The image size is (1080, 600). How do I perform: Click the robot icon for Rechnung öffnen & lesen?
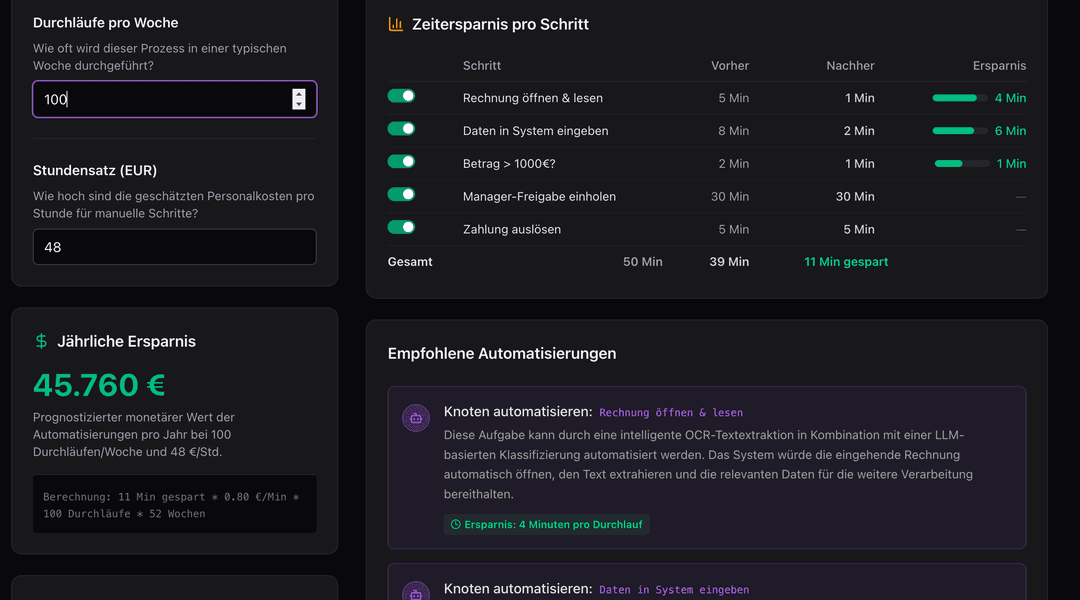pyautogui.click(x=416, y=418)
